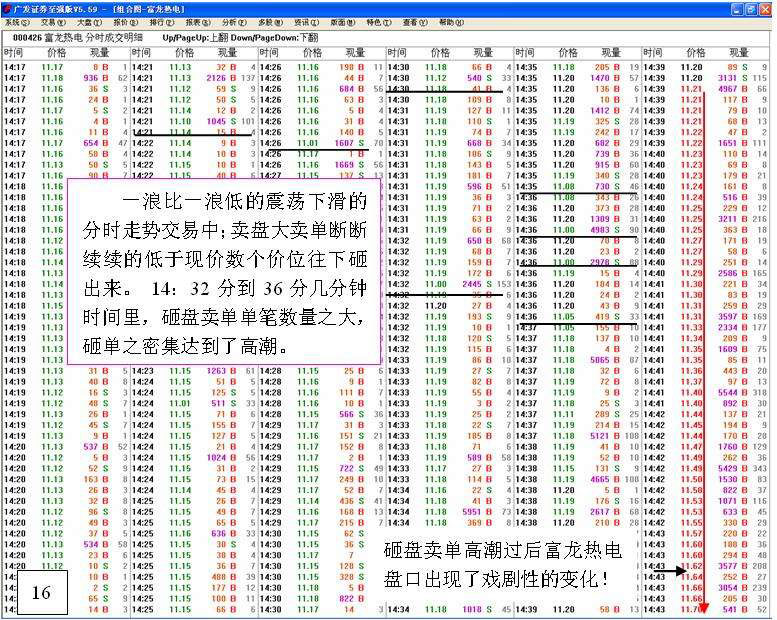Minimize the 广发证券至强版 window
777x620 pixels.
[737, 9]
